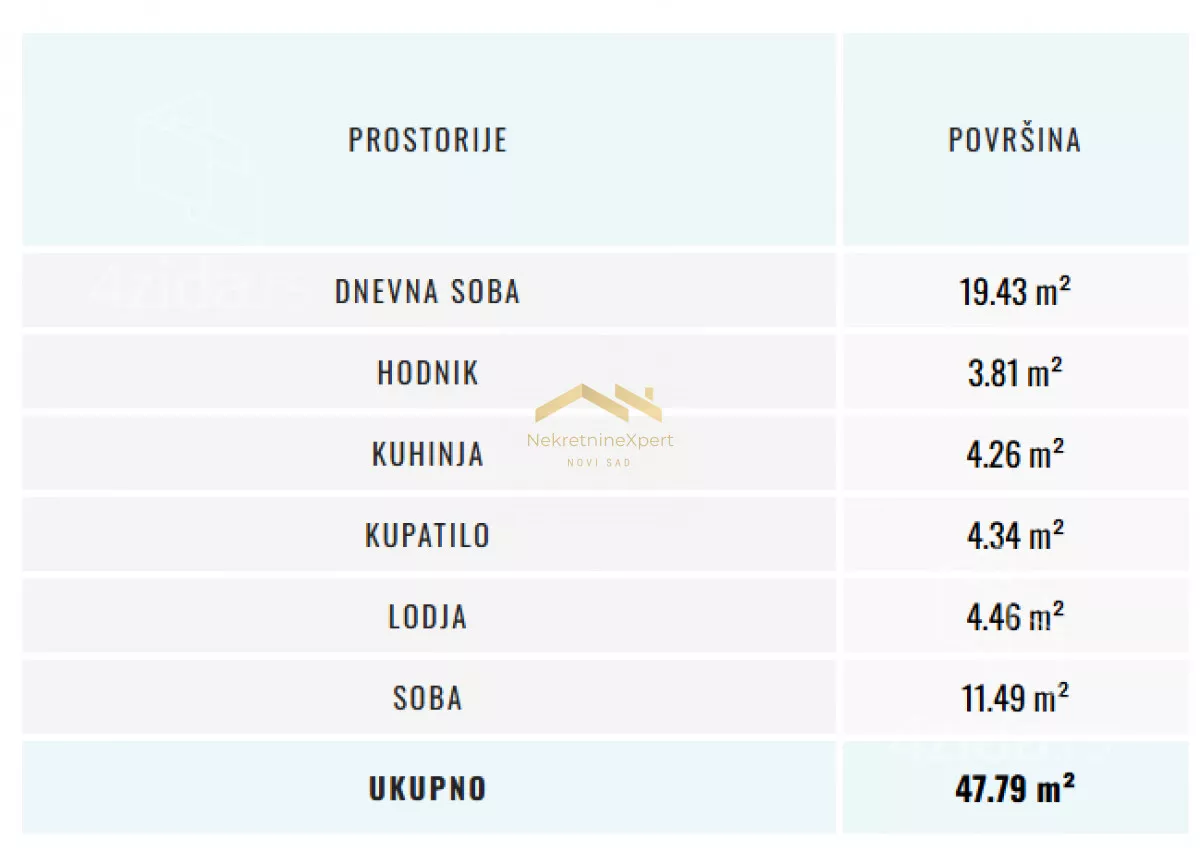Viewport: 1200px width, 852px height.
Task: Click the SOBA row label
Action: click(x=428, y=697)
